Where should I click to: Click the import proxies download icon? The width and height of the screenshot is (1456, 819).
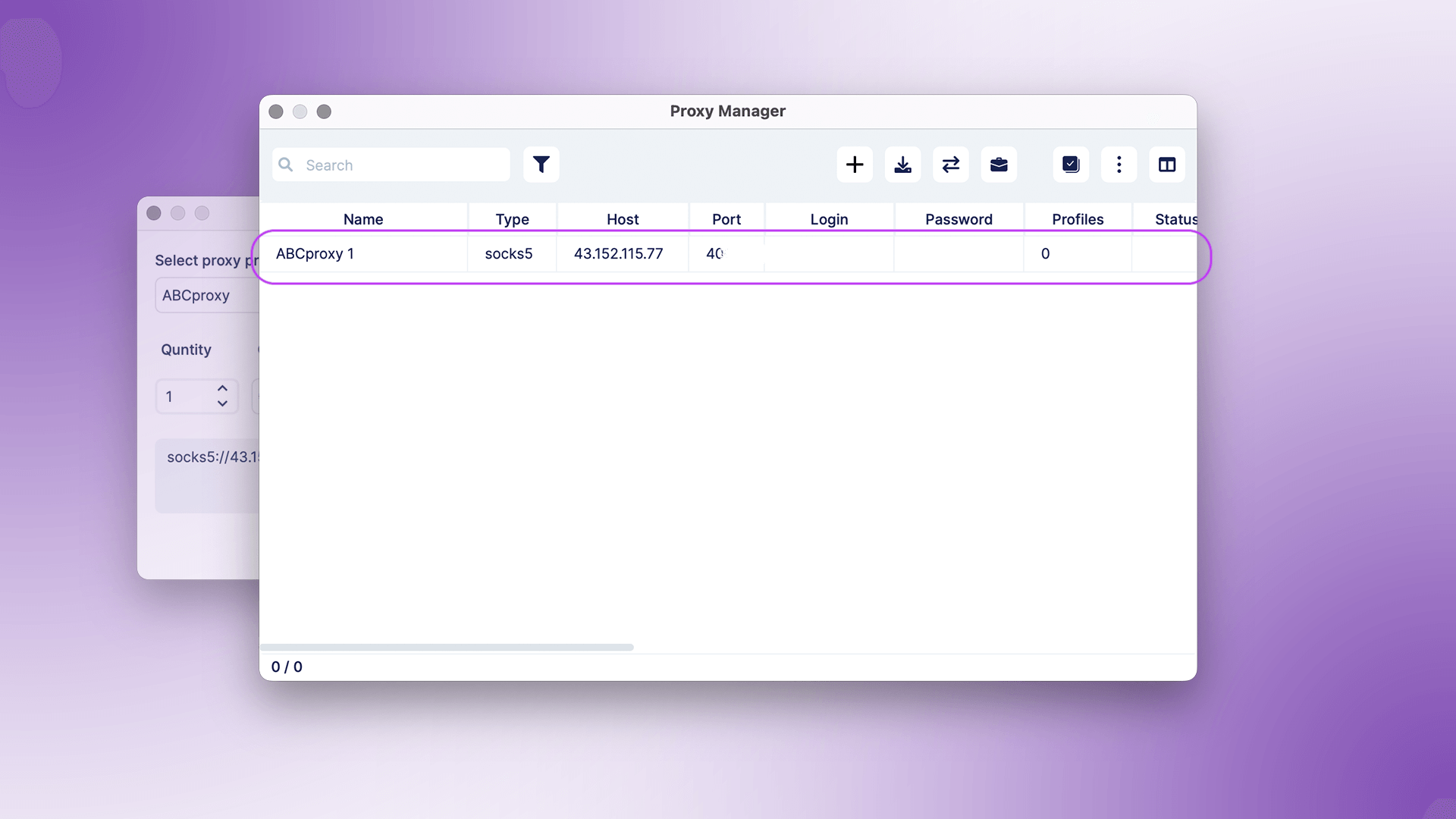click(x=902, y=165)
